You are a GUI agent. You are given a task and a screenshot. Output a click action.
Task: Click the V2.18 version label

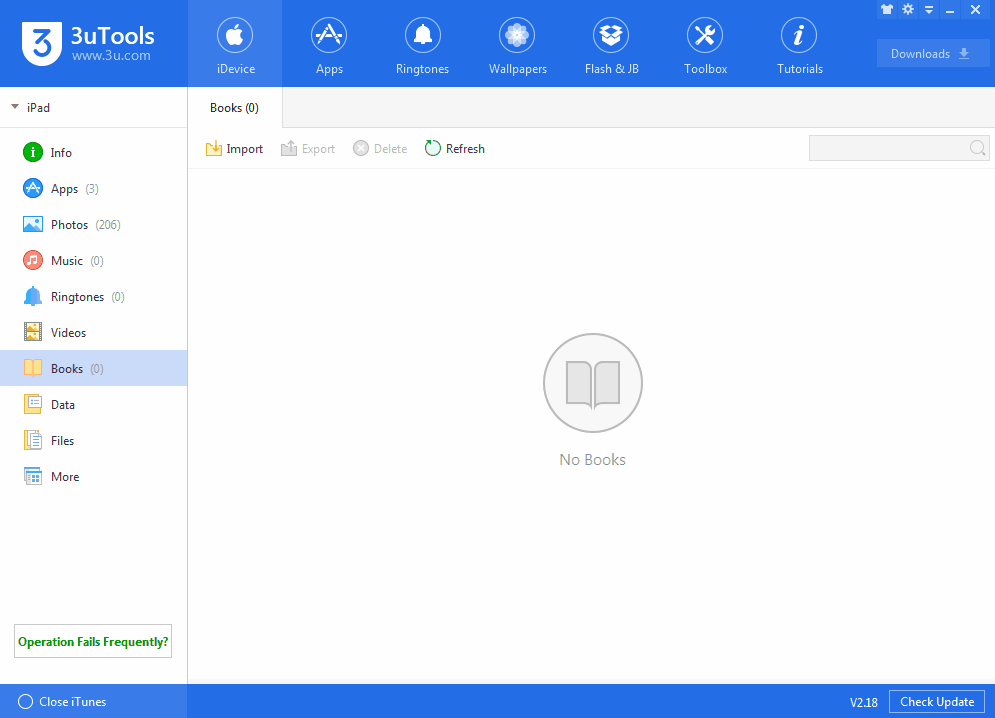(864, 702)
